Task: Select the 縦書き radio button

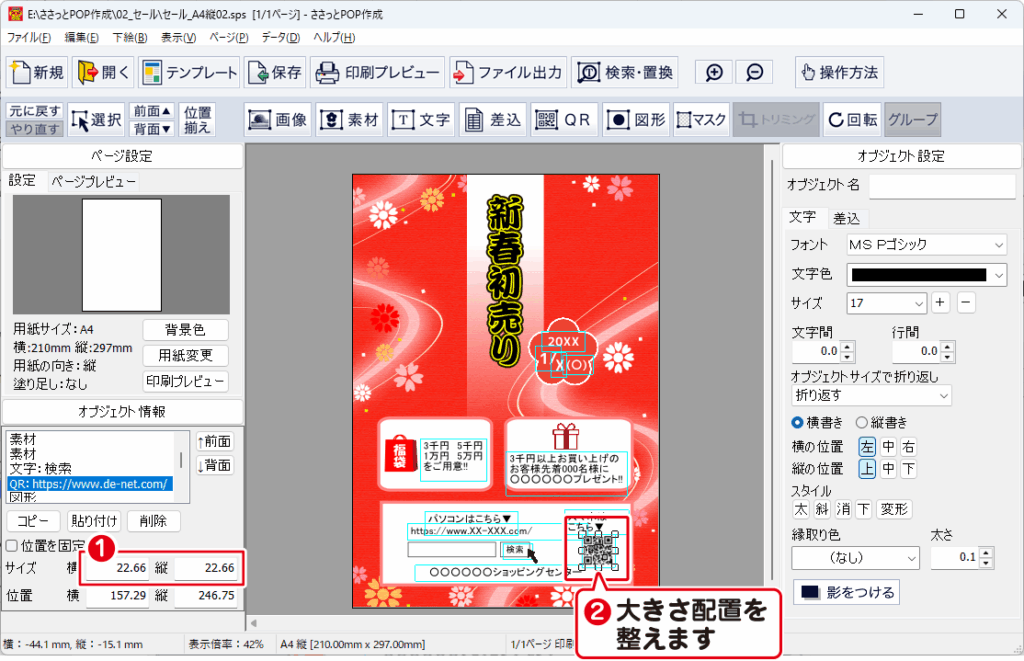Action: coord(862,422)
